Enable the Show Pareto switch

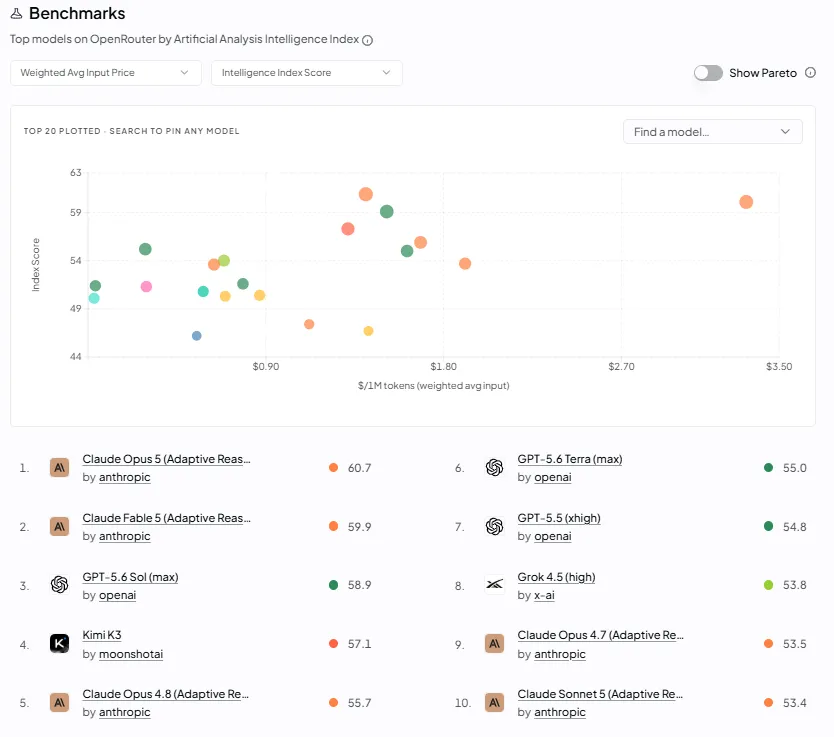click(x=708, y=73)
